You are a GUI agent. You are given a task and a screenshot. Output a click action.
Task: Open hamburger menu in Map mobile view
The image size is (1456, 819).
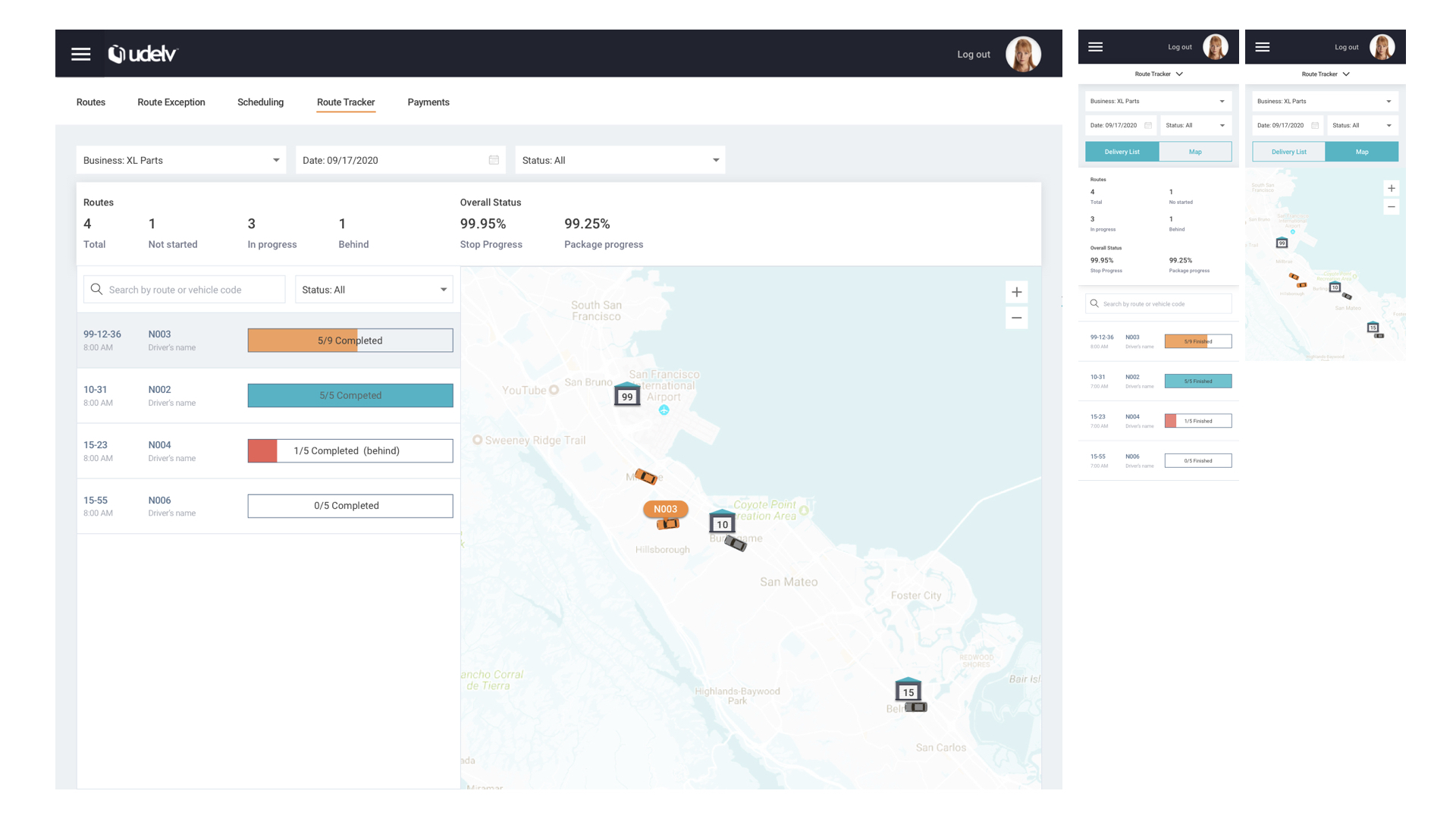point(1262,47)
